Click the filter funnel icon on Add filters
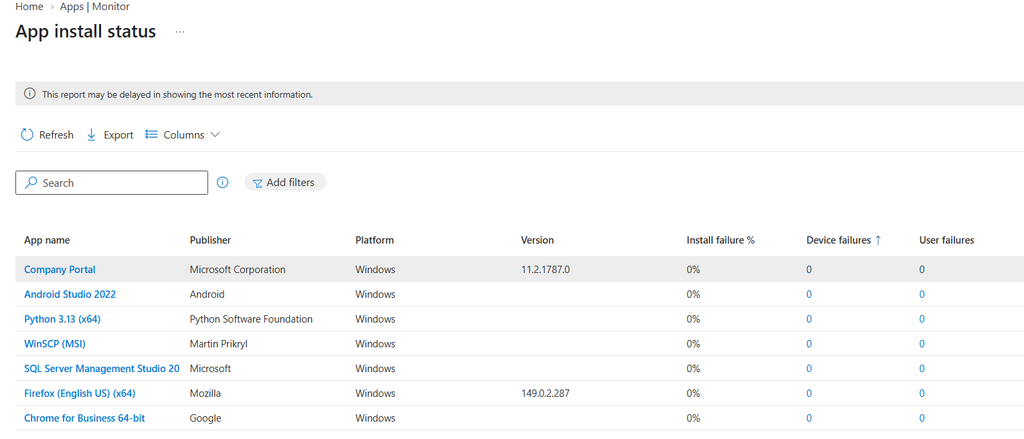The height and width of the screenshot is (439, 1024). click(x=257, y=183)
